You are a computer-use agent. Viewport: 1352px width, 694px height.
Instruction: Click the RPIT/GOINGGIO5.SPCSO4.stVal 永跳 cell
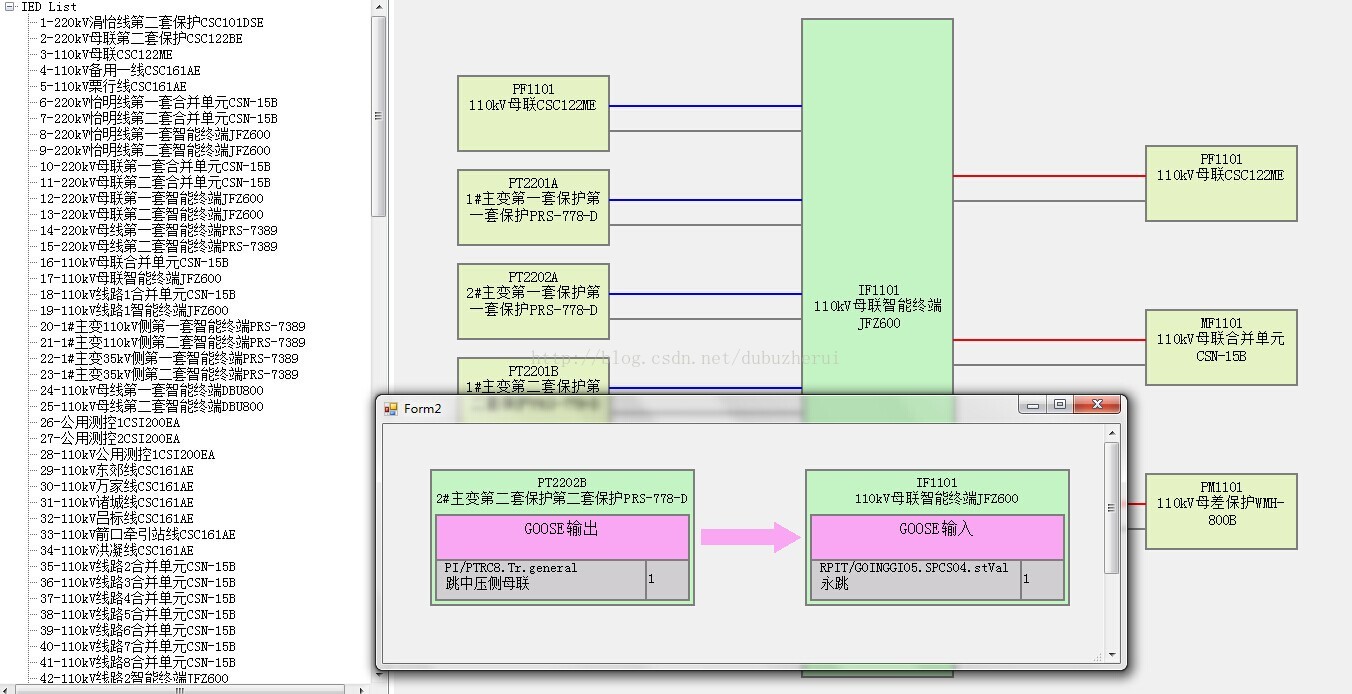(x=916, y=579)
